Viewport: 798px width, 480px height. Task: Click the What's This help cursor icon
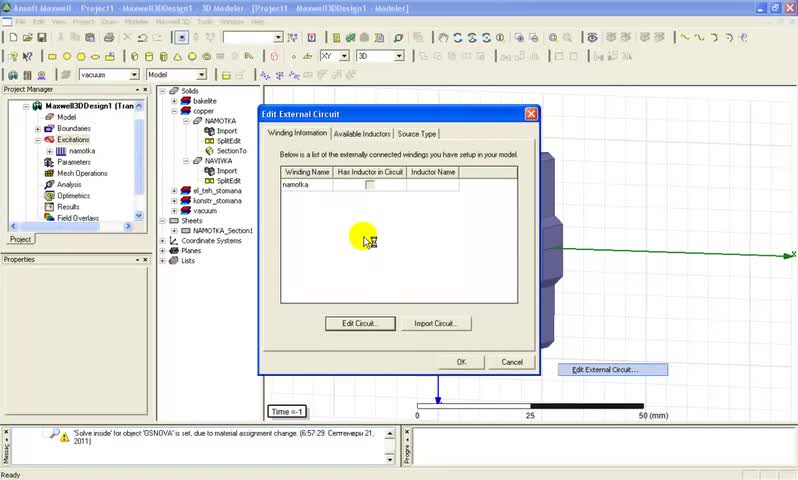27,57
